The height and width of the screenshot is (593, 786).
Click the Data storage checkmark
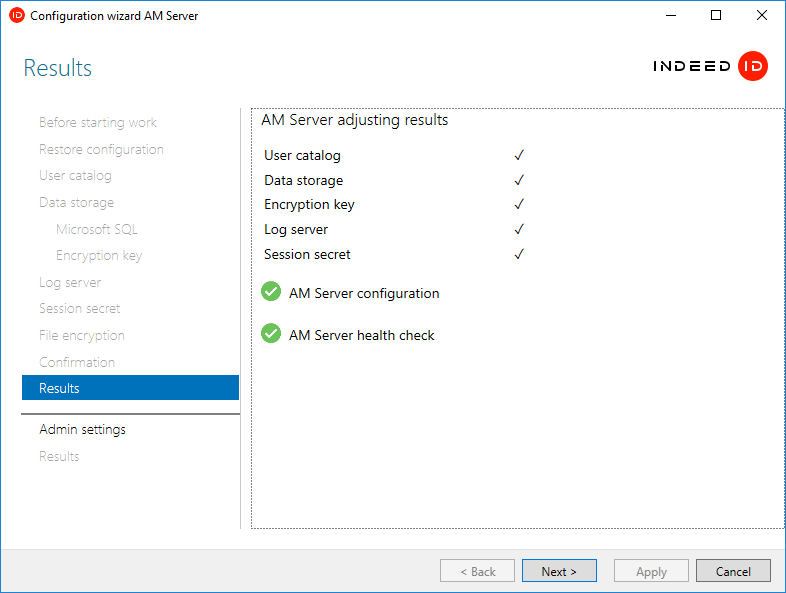point(519,181)
